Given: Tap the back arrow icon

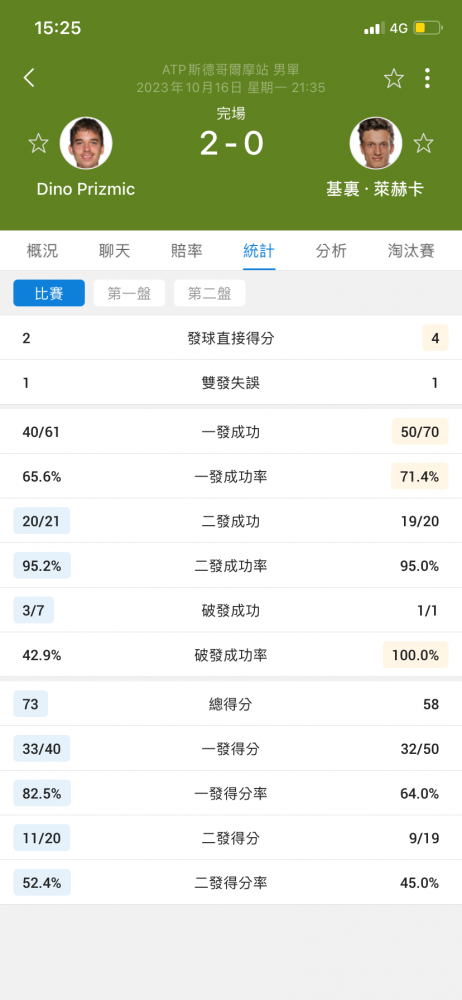Looking at the screenshot, I should coord(29,78).
